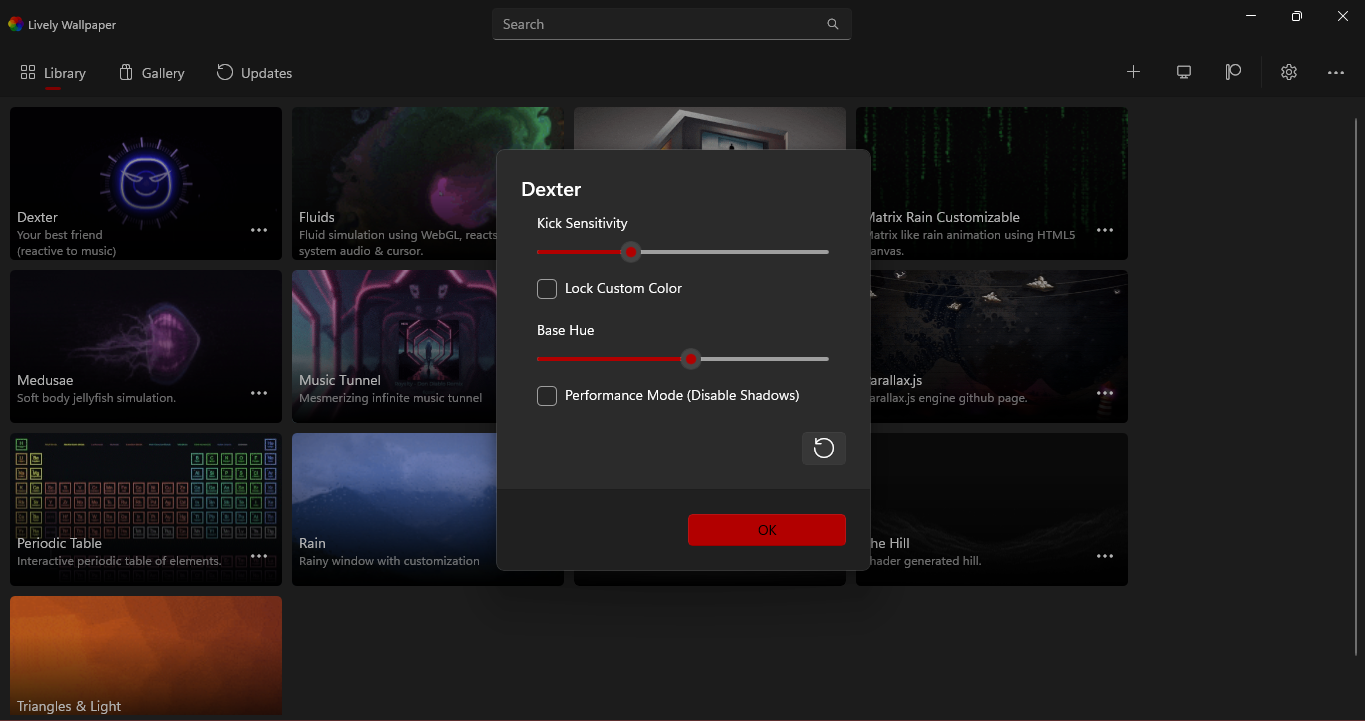Adjust the Kick Sensitivity slider

tap(683, 252)
